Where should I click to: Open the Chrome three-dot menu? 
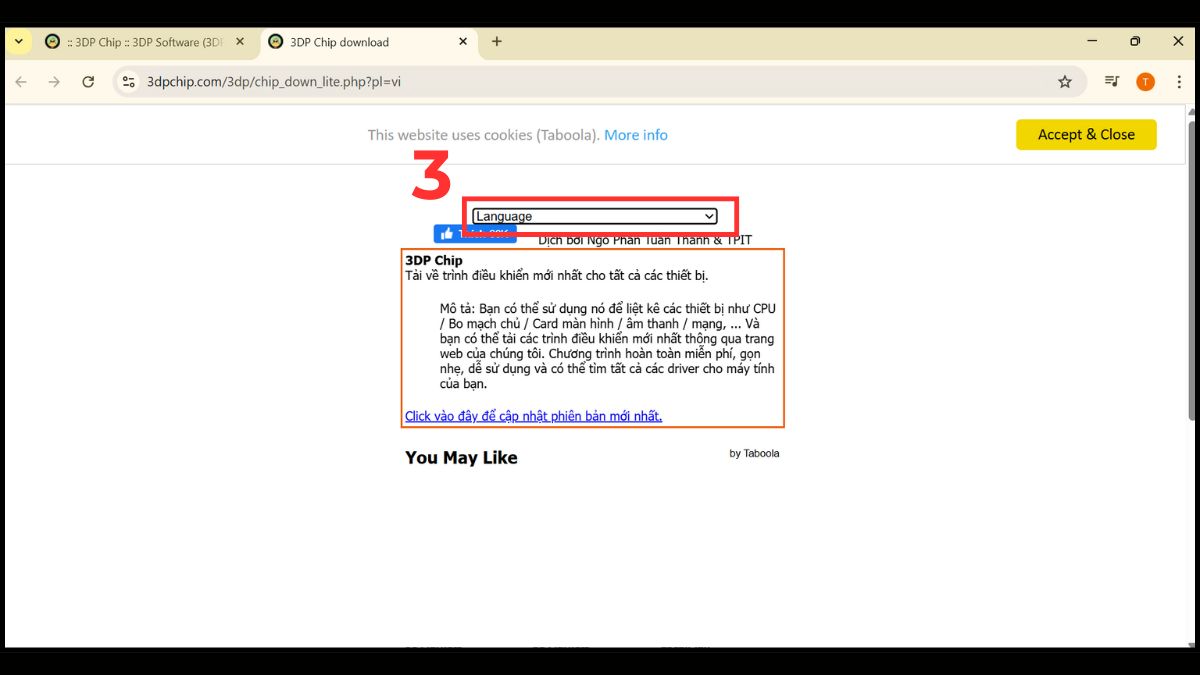[x=1180, y=82]
